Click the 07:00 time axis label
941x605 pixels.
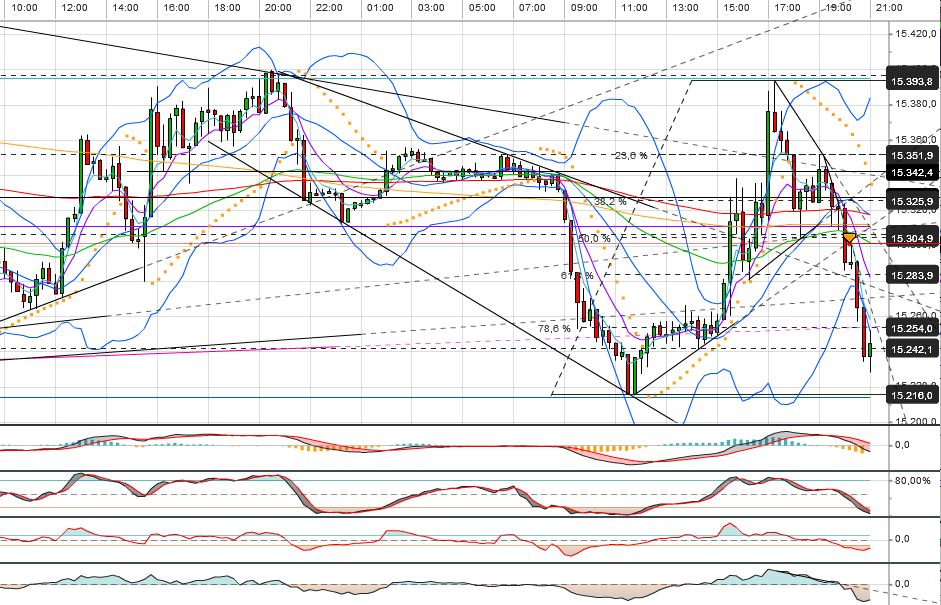tap(533, 8)
